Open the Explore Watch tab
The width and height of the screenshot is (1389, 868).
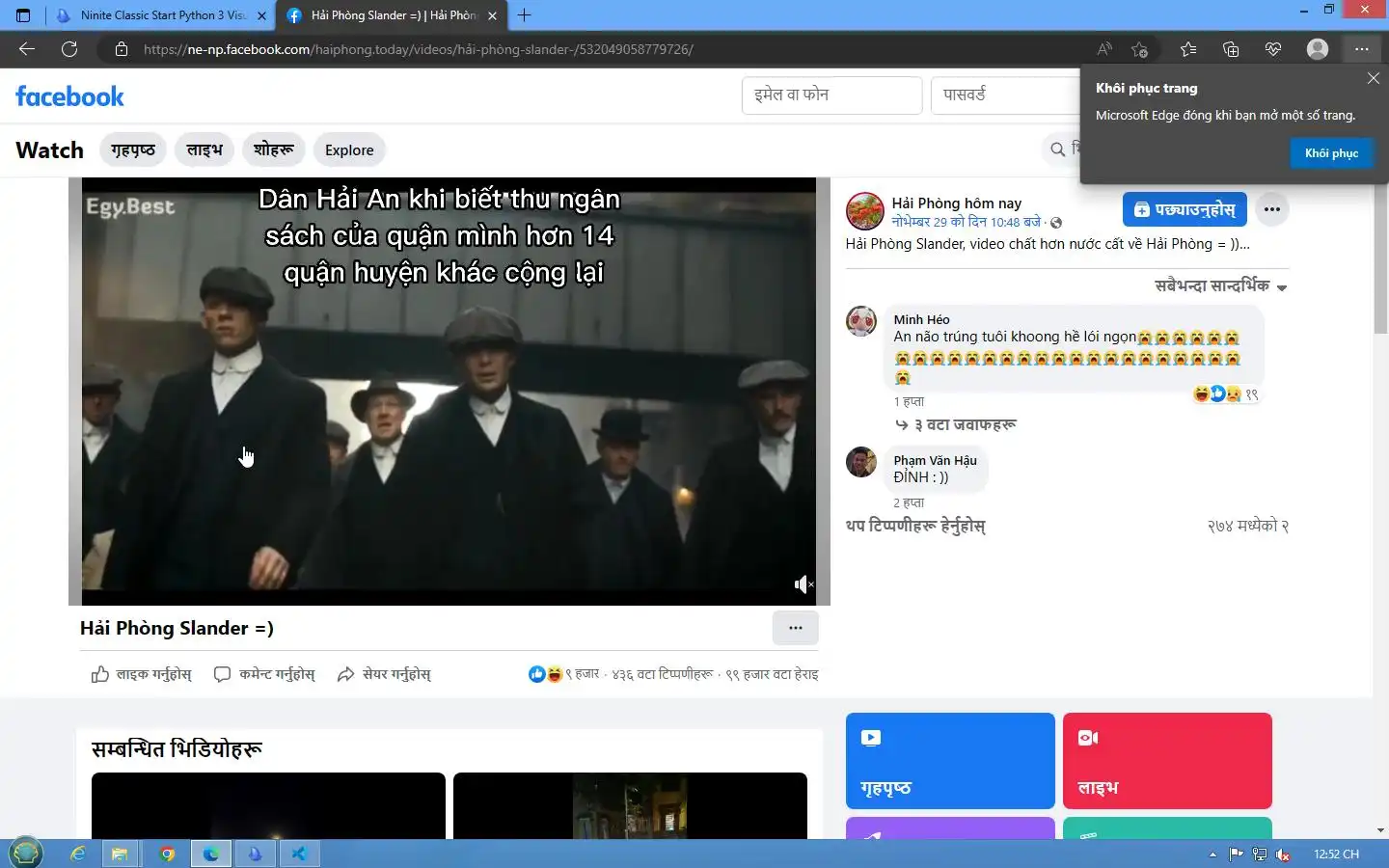(x=349, y=149)
